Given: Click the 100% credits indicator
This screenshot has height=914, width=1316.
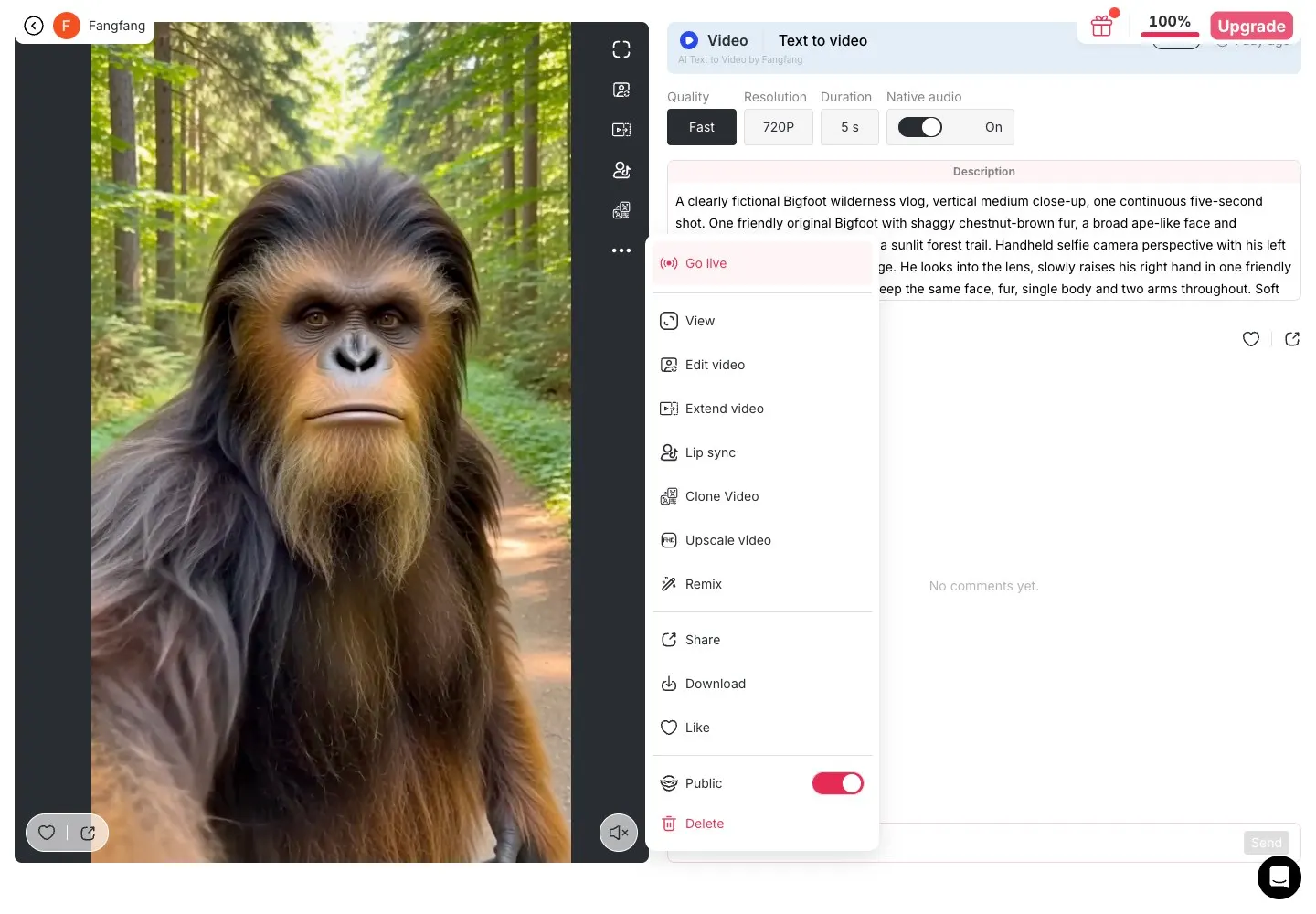Looking at the screenshot, I should pyautogui.click(x=1170, y=24).
